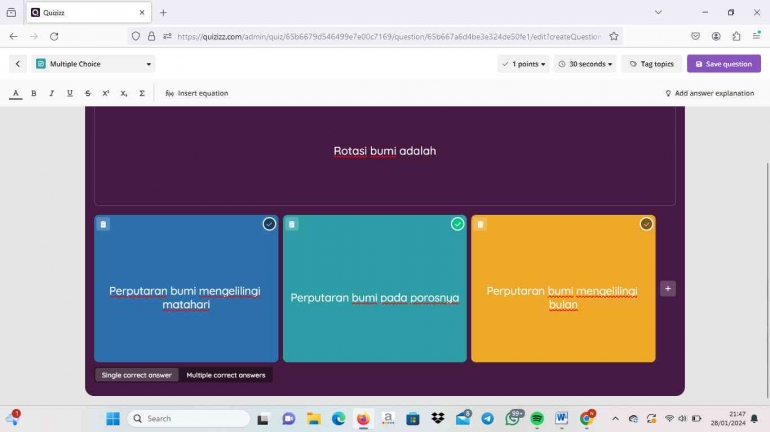Viewport: 770px width, 432px height.
Task: Click the browser address bar URL
Action: (x=389, y=36)
